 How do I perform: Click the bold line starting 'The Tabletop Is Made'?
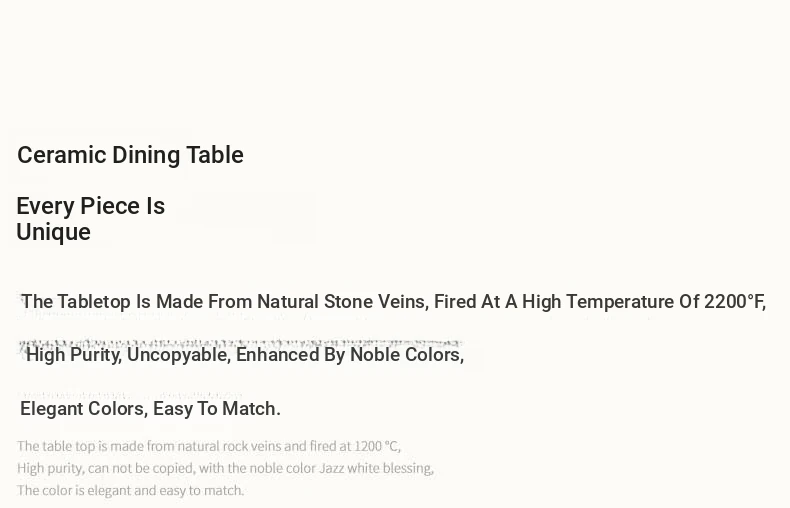click(393, 302)
